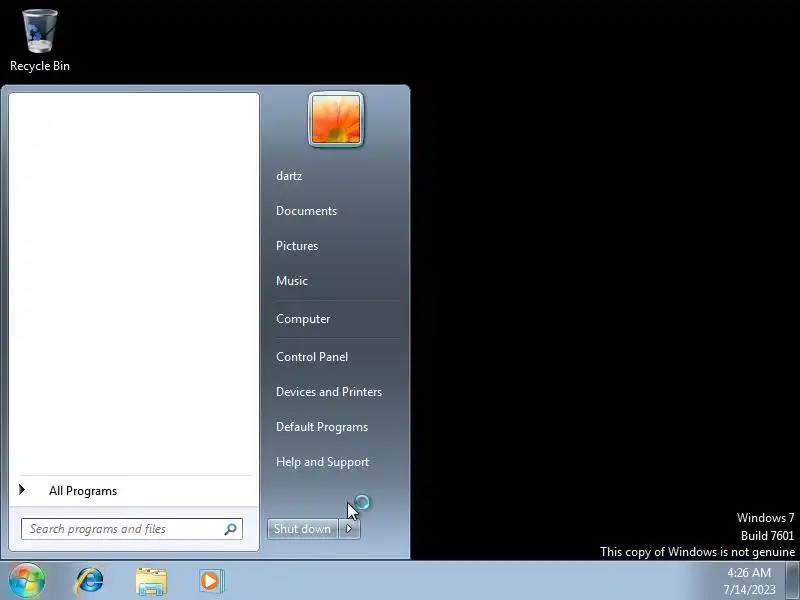Open Windows Explorer from the taskbar
This screenshot has height=600, width=800.
(151, 581)
